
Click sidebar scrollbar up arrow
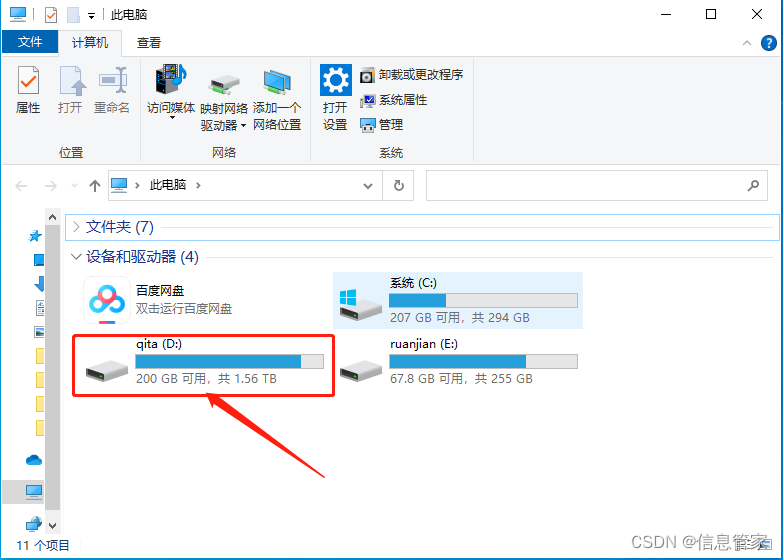52,217
